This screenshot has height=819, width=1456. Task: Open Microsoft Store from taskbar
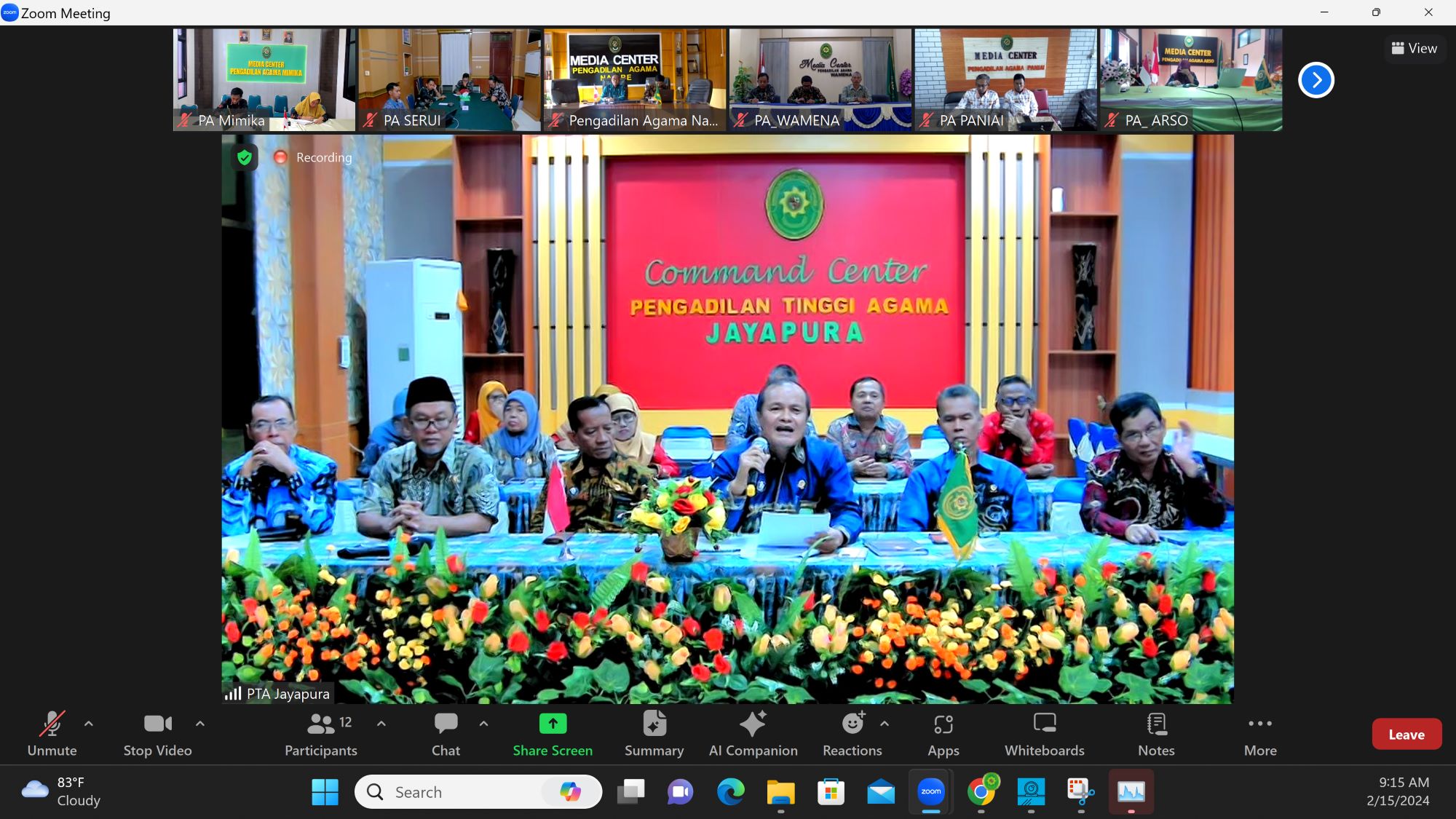pos(831,792)
